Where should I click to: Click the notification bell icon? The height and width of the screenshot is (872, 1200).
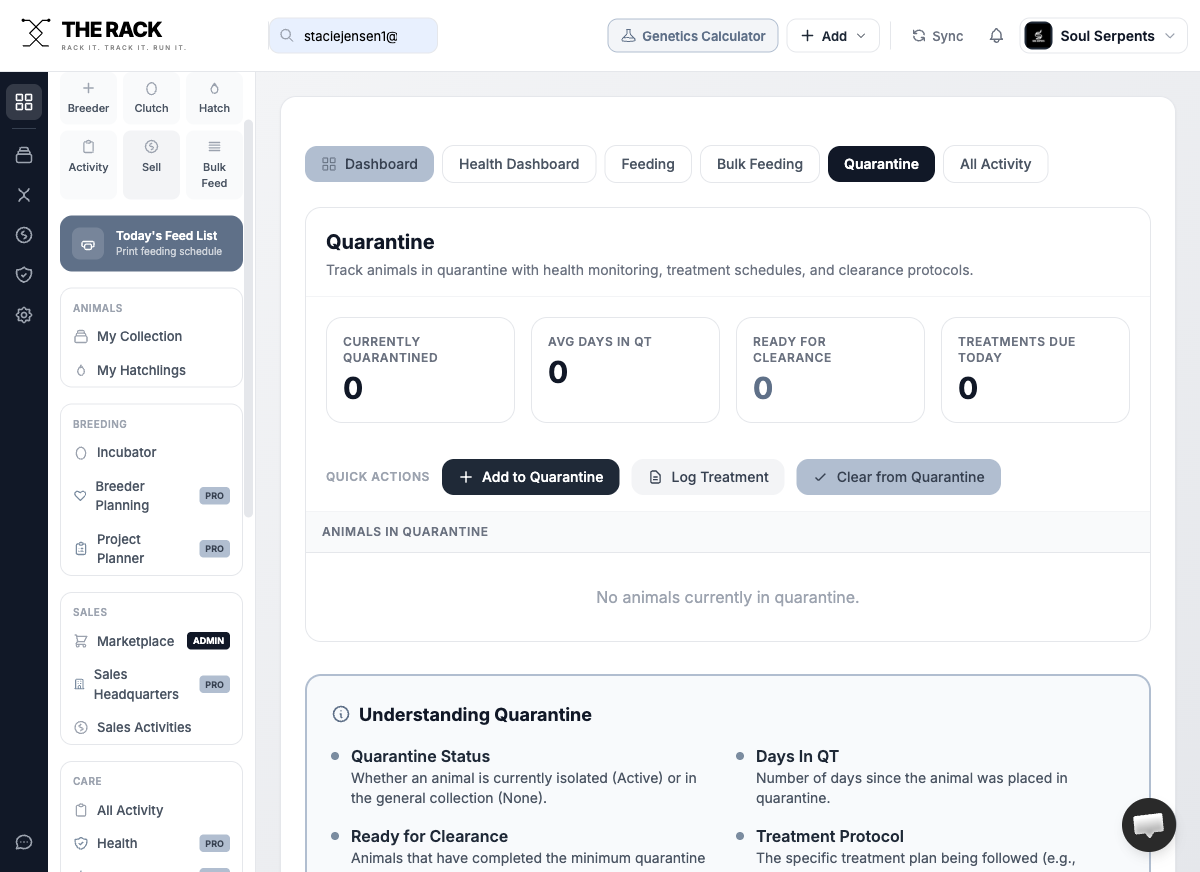click(996, 36)
